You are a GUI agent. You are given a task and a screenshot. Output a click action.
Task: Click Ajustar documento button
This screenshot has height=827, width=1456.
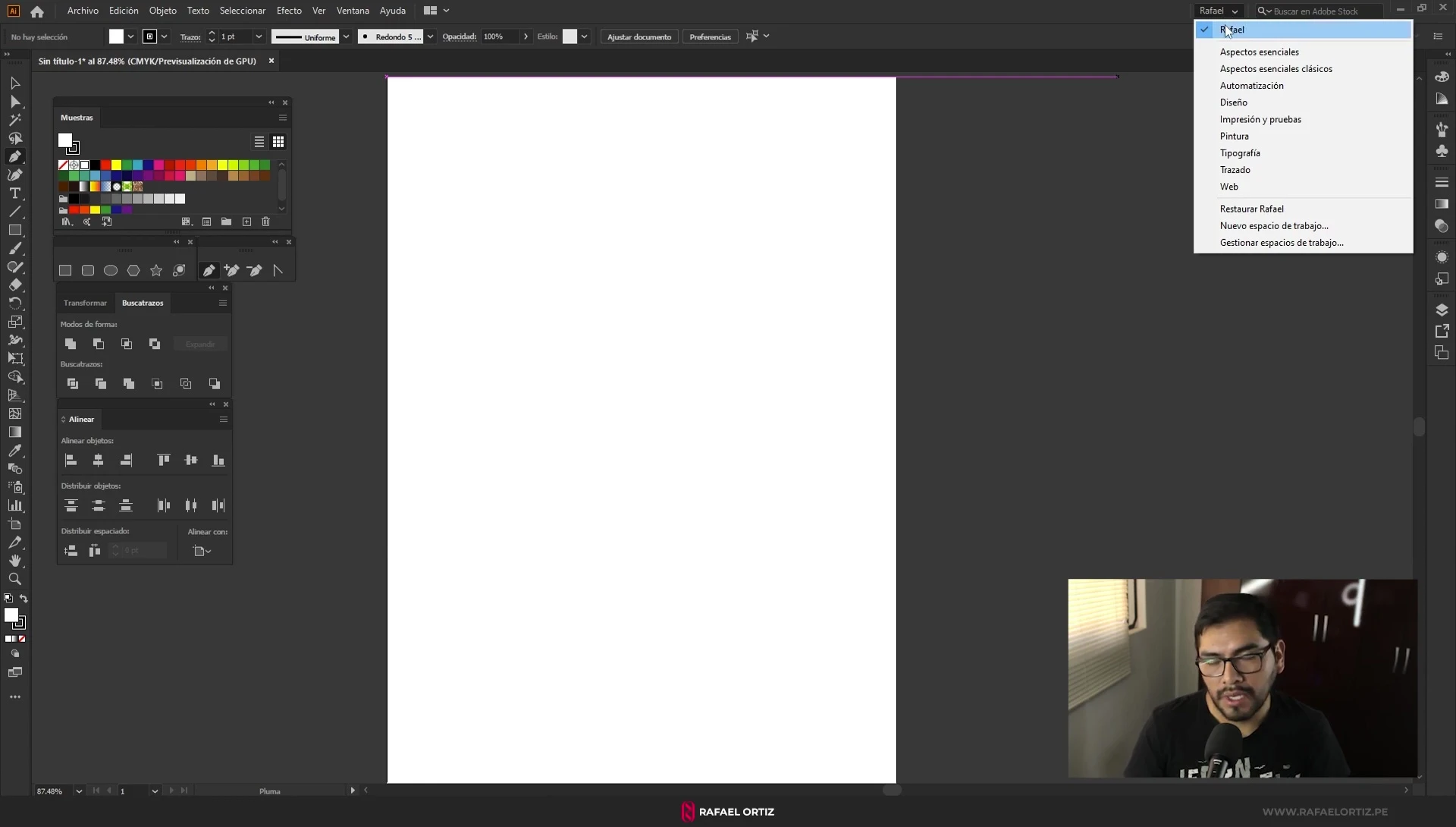coord(639,36)
